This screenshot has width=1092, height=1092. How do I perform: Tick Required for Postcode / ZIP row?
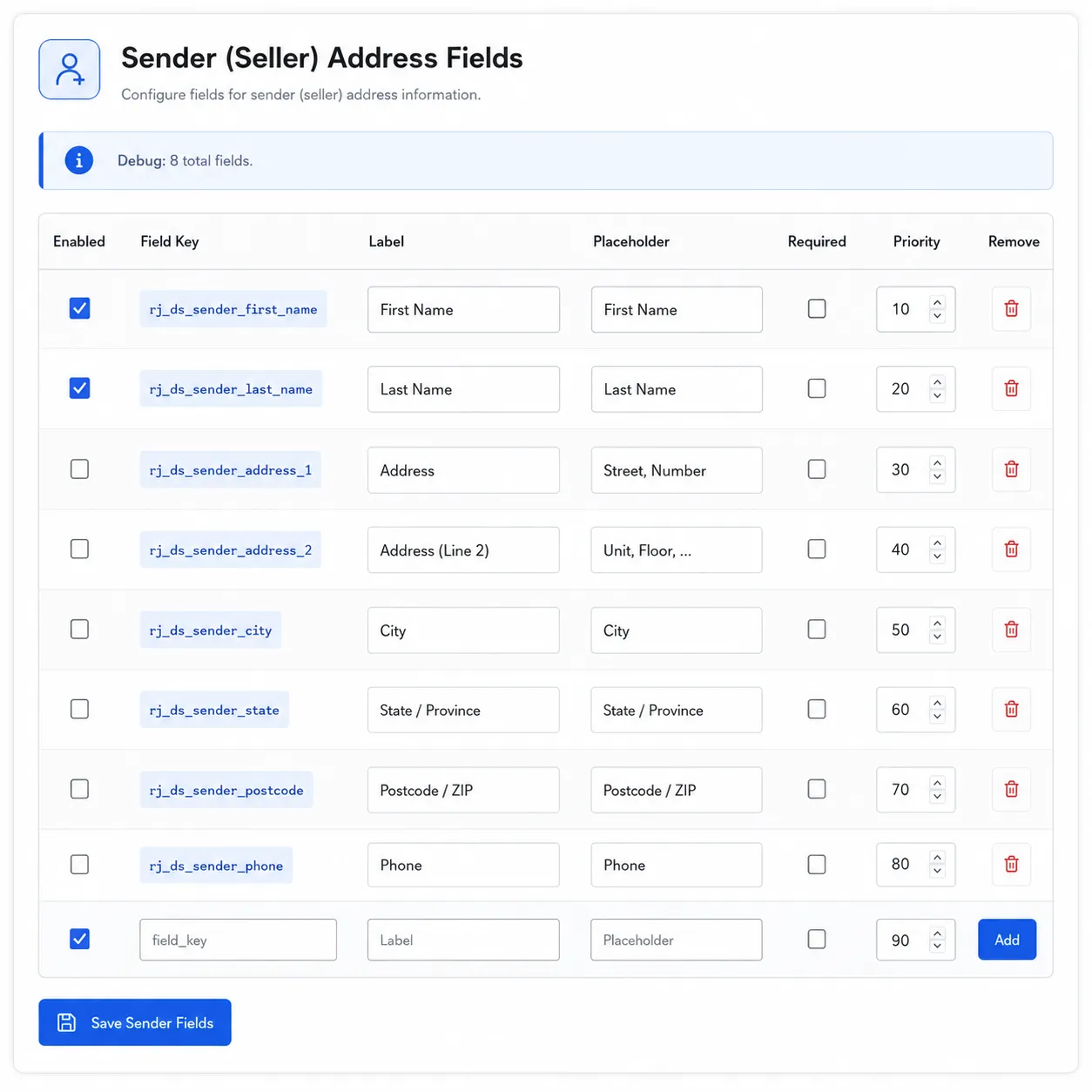817,789
